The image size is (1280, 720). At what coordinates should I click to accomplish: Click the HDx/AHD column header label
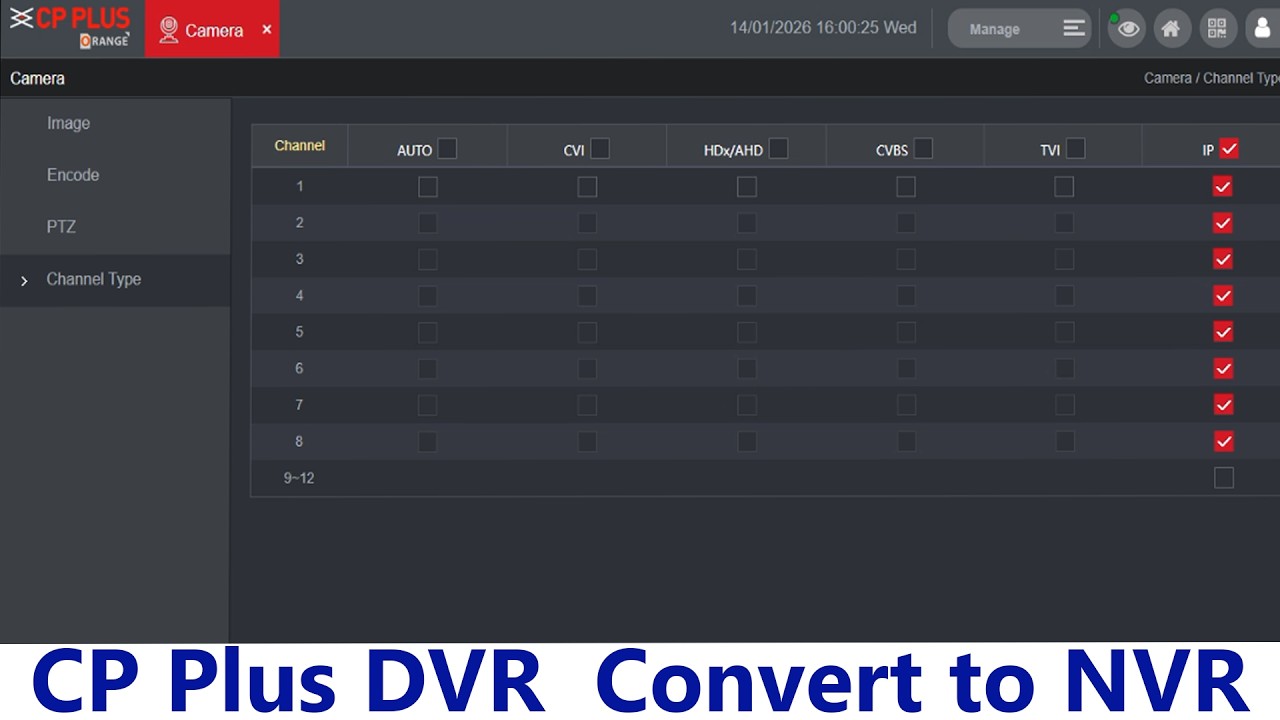click(733, 151)
